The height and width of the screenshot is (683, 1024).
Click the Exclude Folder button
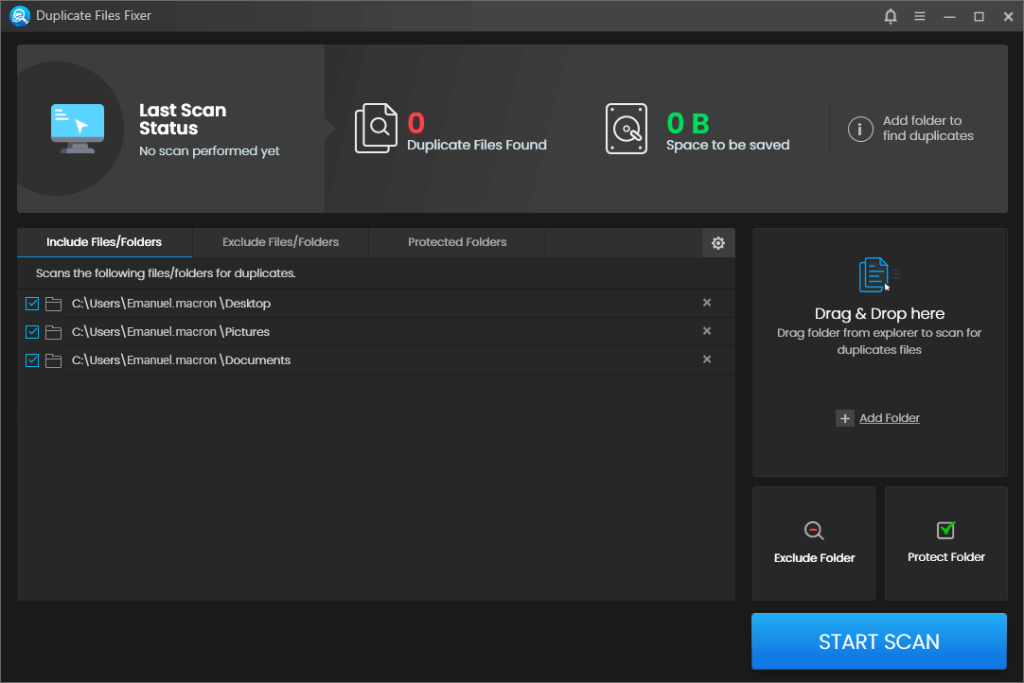pyautogui.click(x=814, y=543)
